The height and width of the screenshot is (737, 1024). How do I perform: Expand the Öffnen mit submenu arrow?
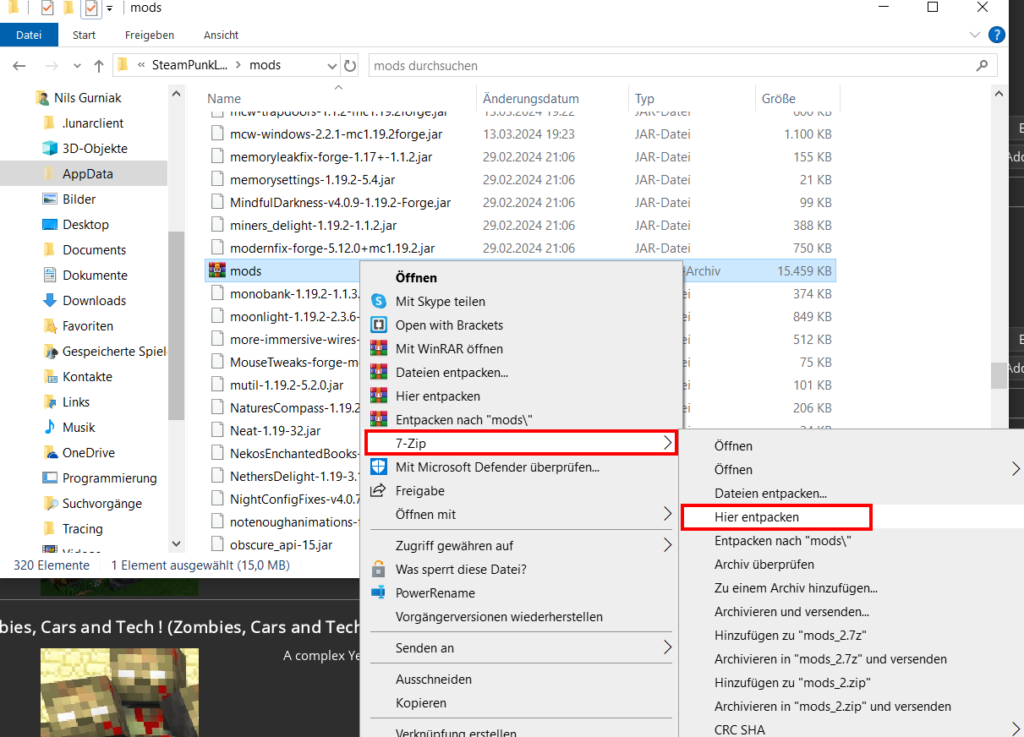pyautogui.click(x=668, y=514)
